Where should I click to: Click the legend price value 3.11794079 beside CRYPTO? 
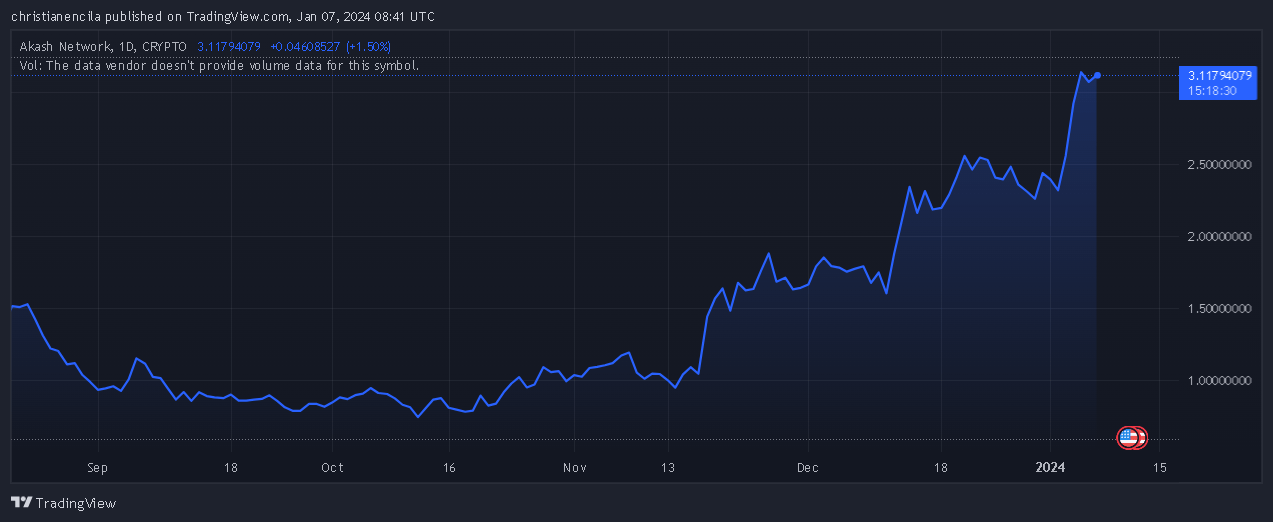[229, 46]
